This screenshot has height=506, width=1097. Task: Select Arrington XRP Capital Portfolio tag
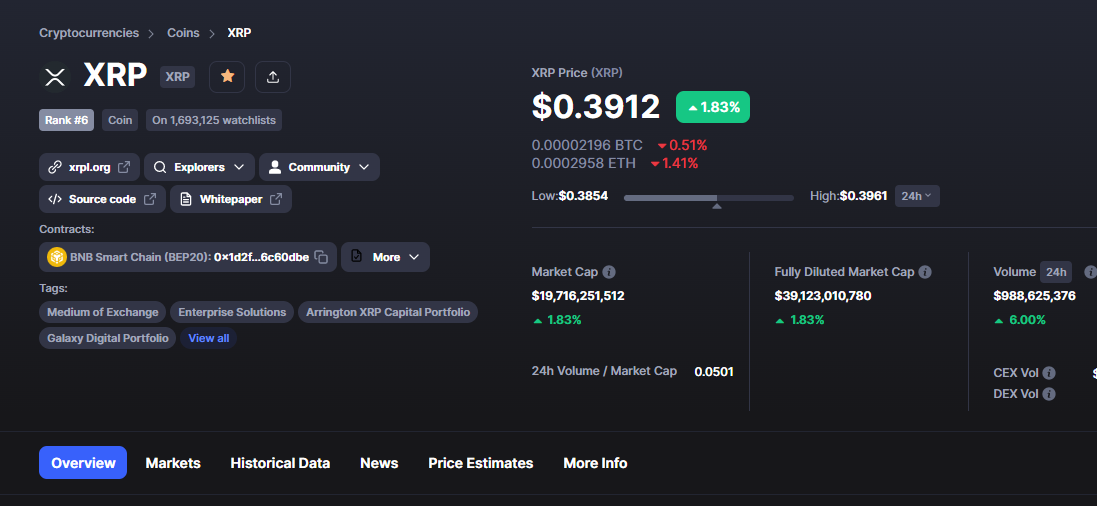click(x=388, y=312)
